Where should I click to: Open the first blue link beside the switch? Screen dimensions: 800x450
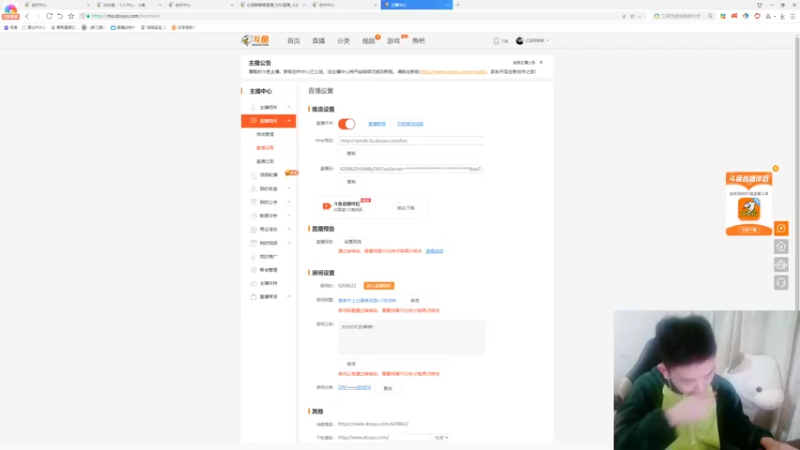click(x=377, y=124)
